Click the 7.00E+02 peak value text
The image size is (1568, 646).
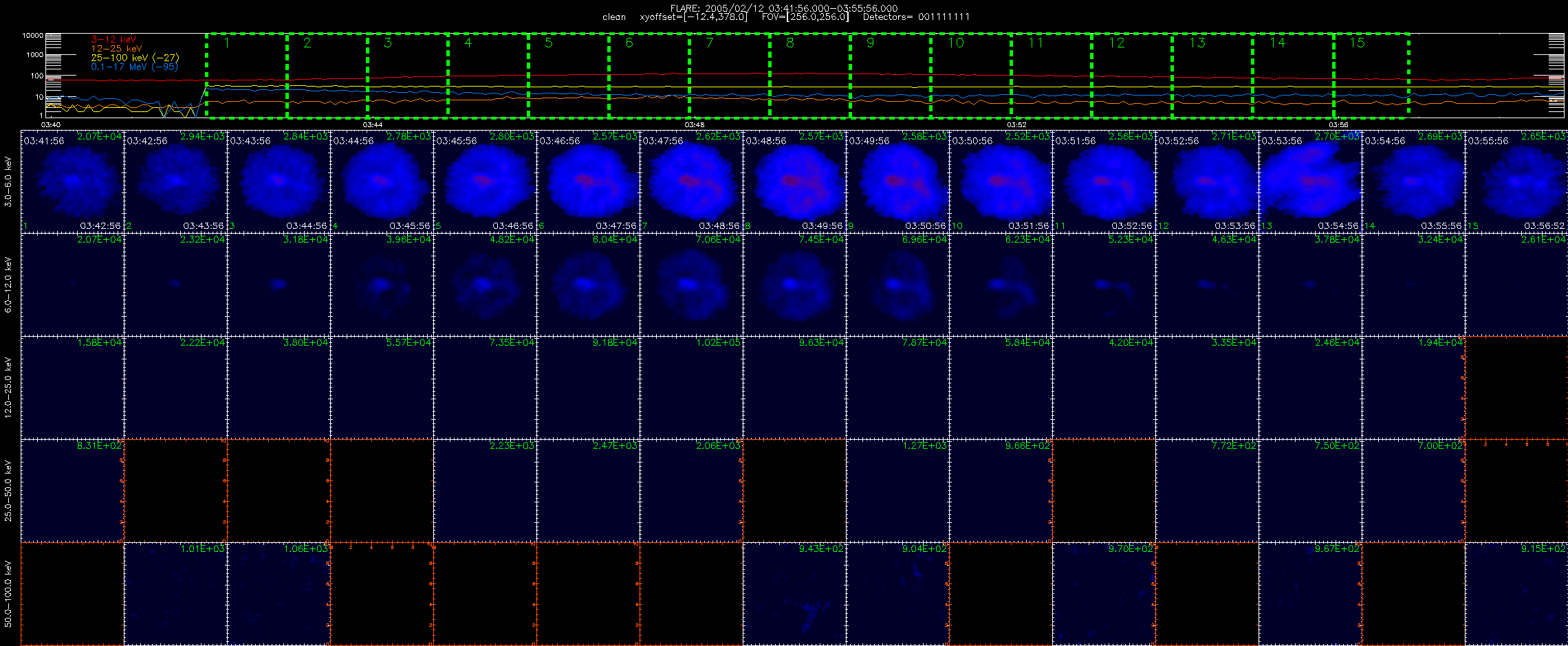point(1441,445)
